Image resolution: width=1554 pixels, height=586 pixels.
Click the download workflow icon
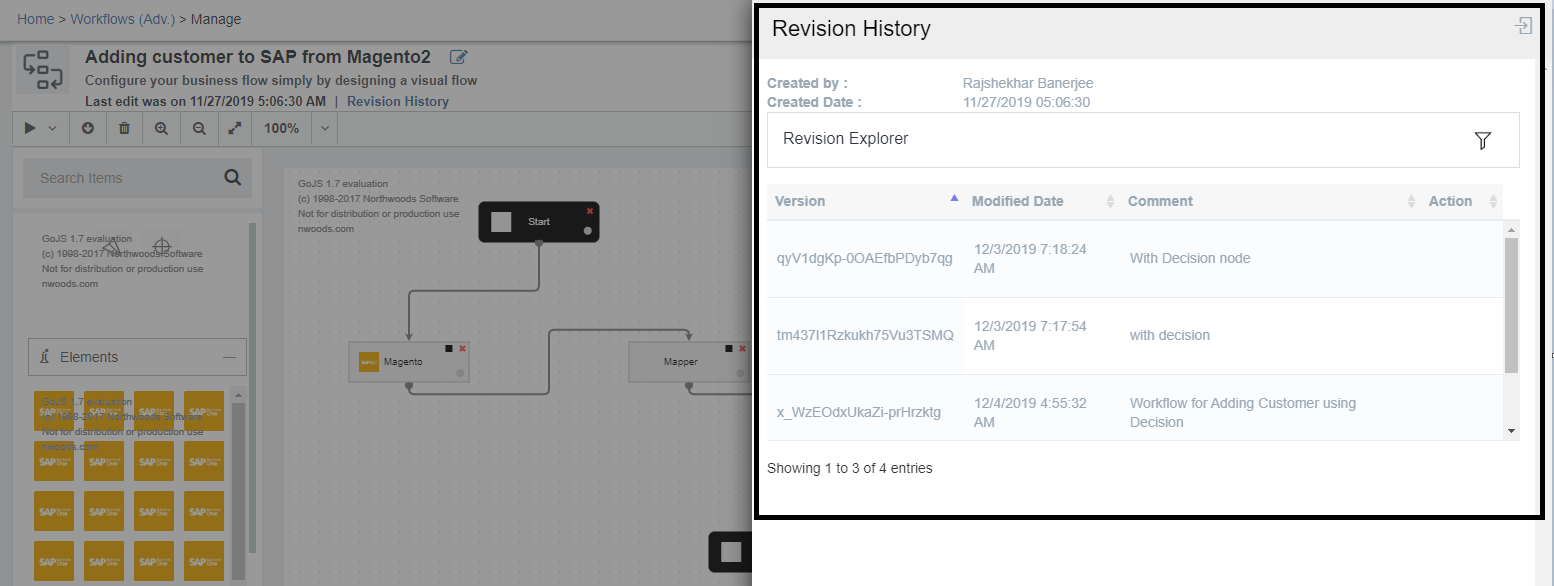(88, 128)
